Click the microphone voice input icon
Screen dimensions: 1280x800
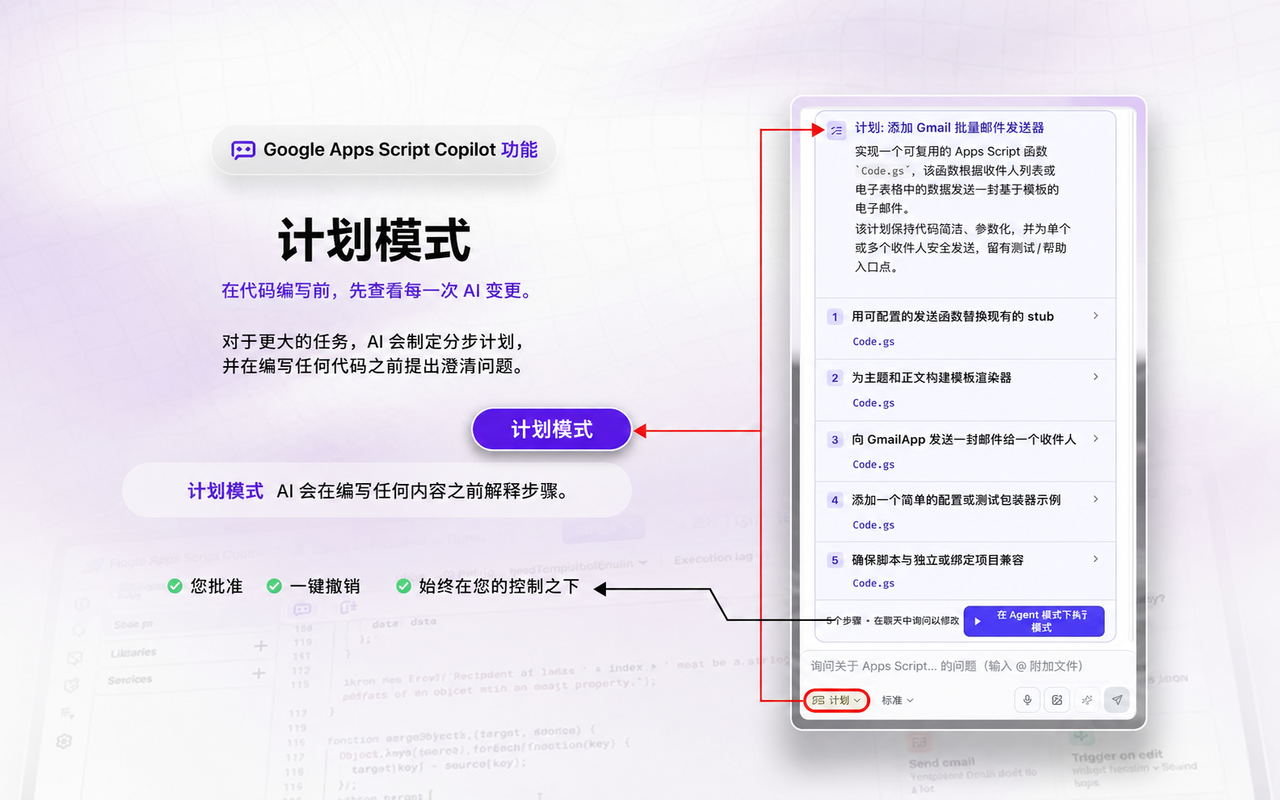[1027, 700]
